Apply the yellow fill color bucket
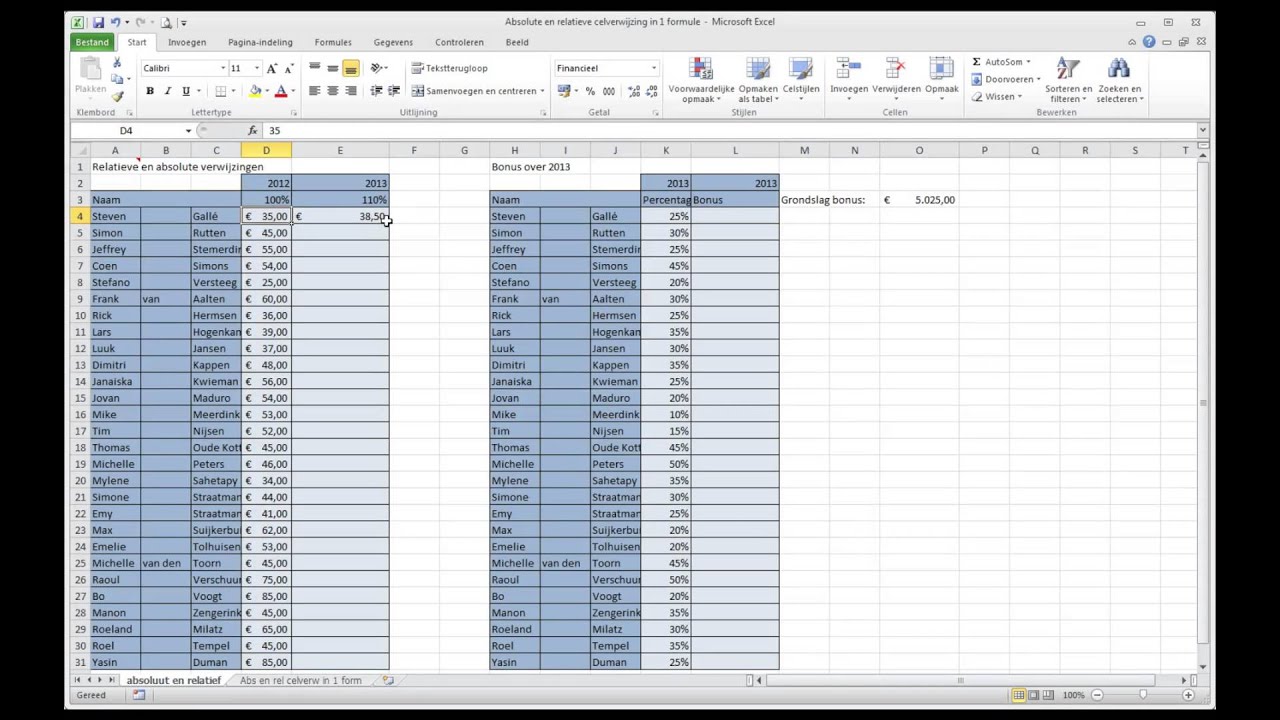This screenshot has width=1280, height=720. [x=255, y=91]
